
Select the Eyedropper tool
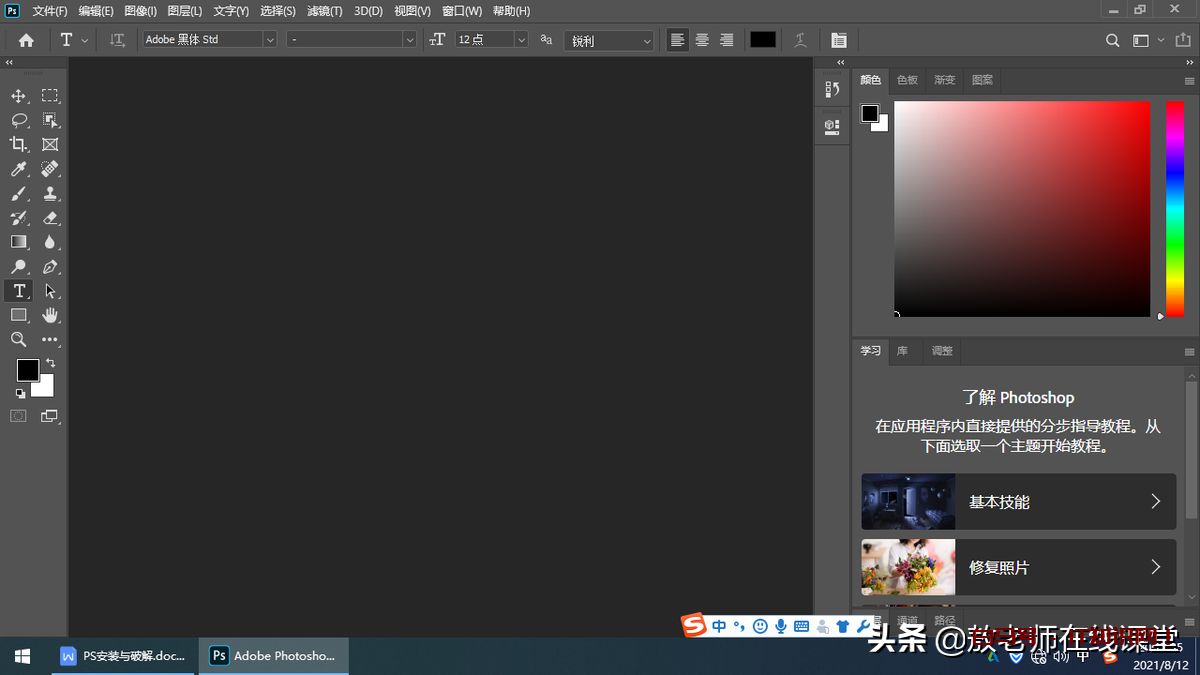point(18,168)
